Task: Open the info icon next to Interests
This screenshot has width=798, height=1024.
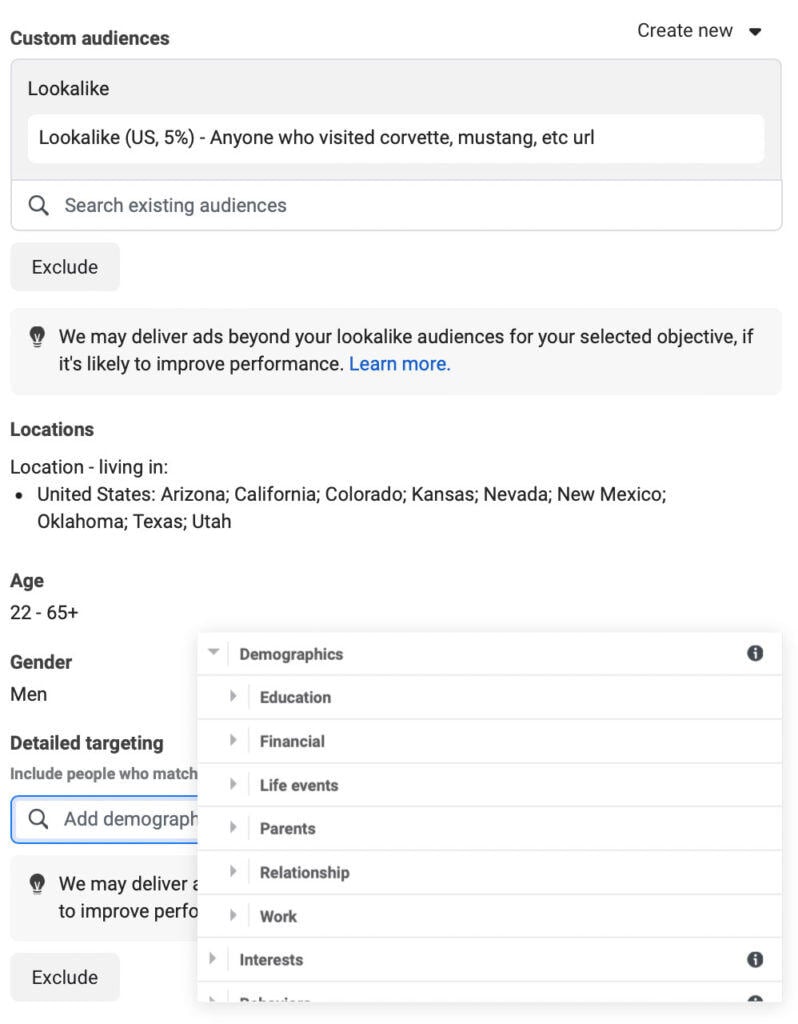Action: [x=757, y=959]
